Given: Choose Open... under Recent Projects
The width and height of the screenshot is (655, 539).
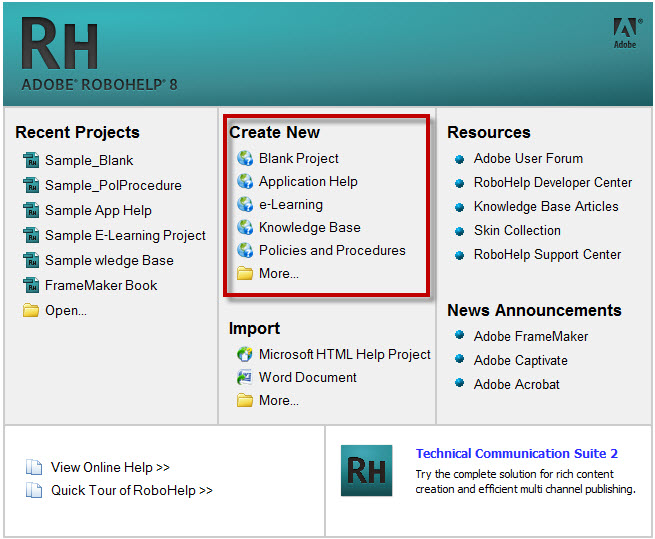Looking at the screenshot, I should pyautogui.click(x=66, y=311).
